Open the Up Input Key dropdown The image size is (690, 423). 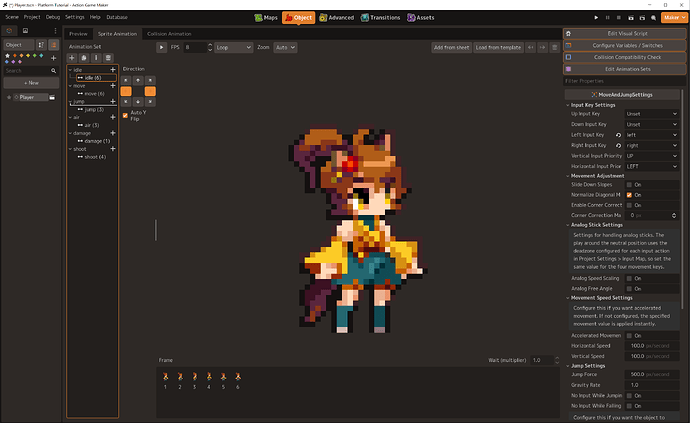click(x=652, y=114)
